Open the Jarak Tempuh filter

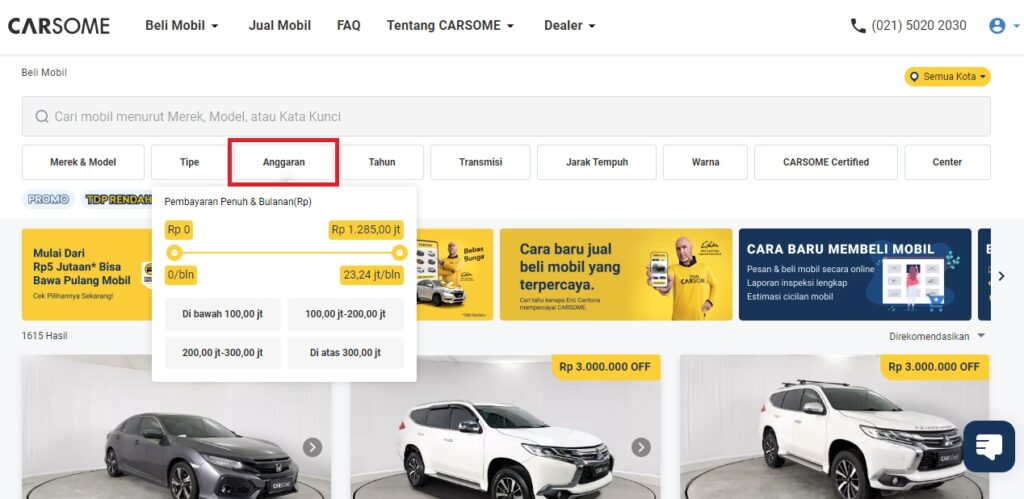[x=597, y=162]
